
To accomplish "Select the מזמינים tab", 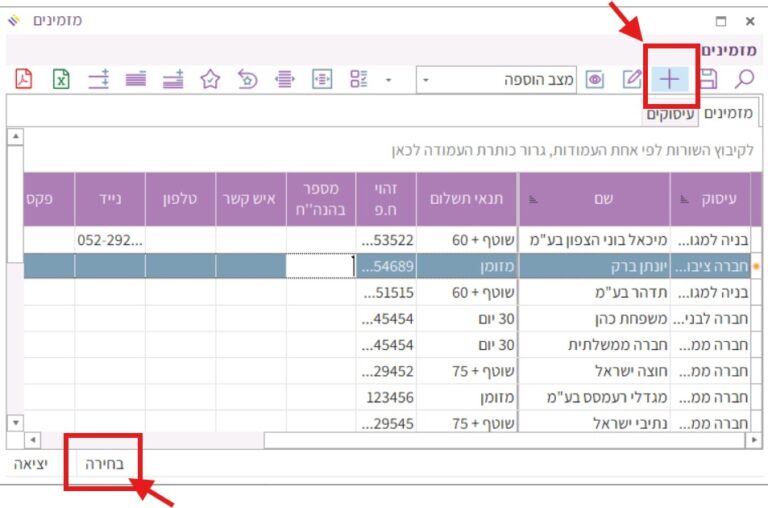I will click(729, 114).
